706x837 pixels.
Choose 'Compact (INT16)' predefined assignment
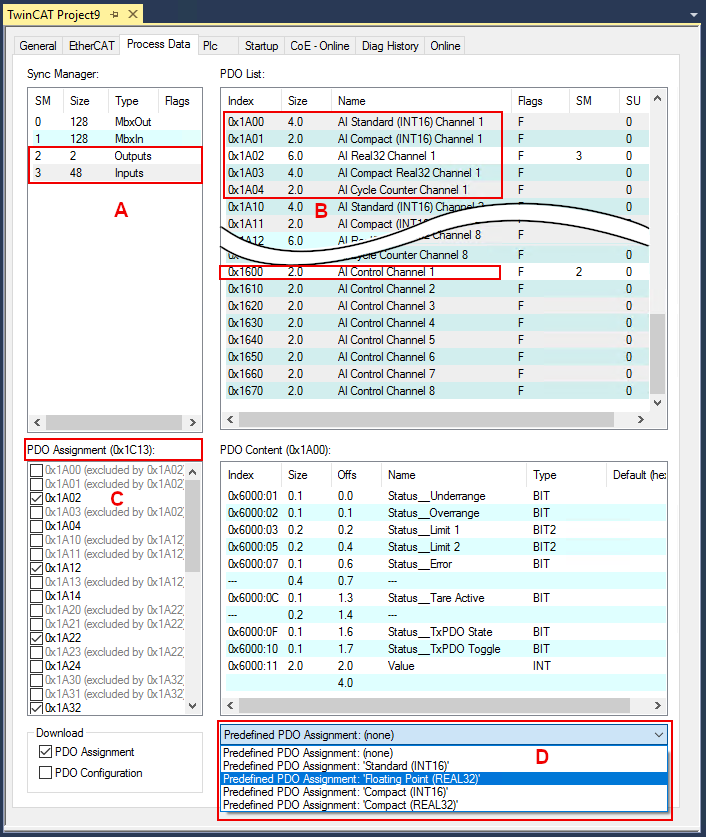[443, 792]
